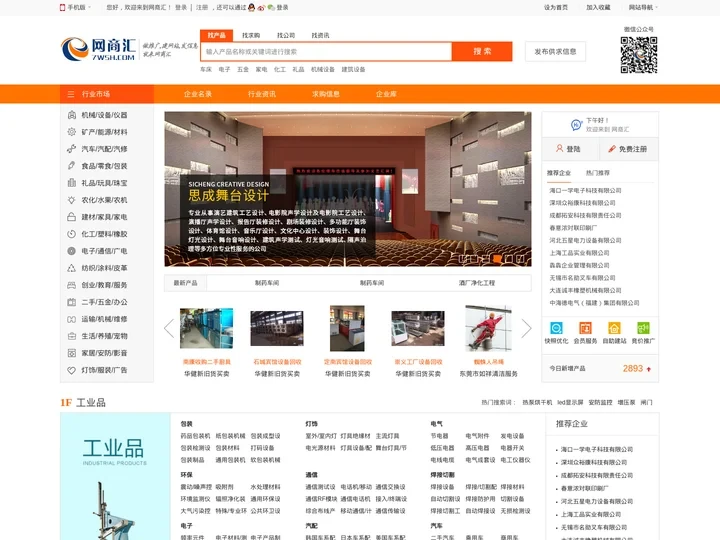Open the 礼品/玩具/珠宝 category icon
The image size is (720, 540).
coord(72,183)
